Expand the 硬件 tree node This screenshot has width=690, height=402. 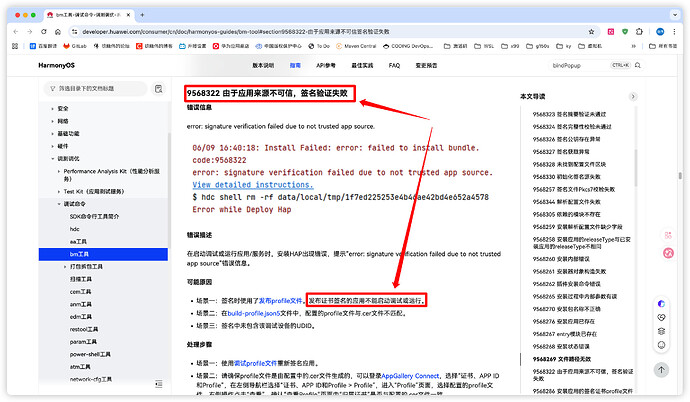tap(52, 146)
